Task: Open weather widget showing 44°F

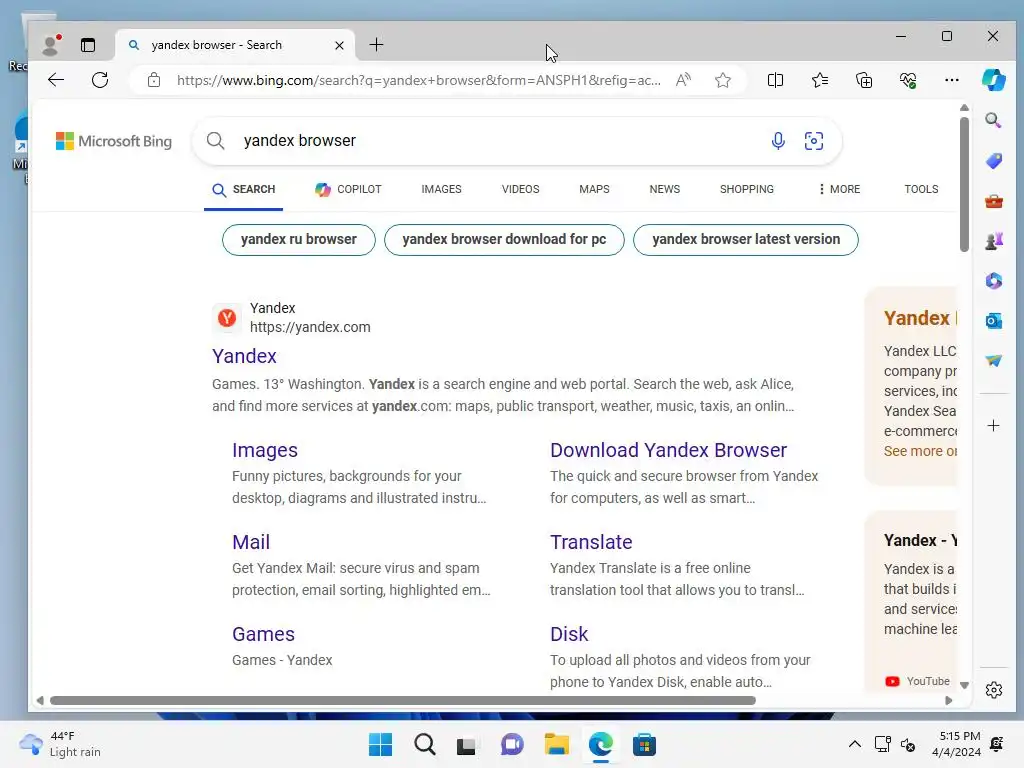Action: pos(60,744)
